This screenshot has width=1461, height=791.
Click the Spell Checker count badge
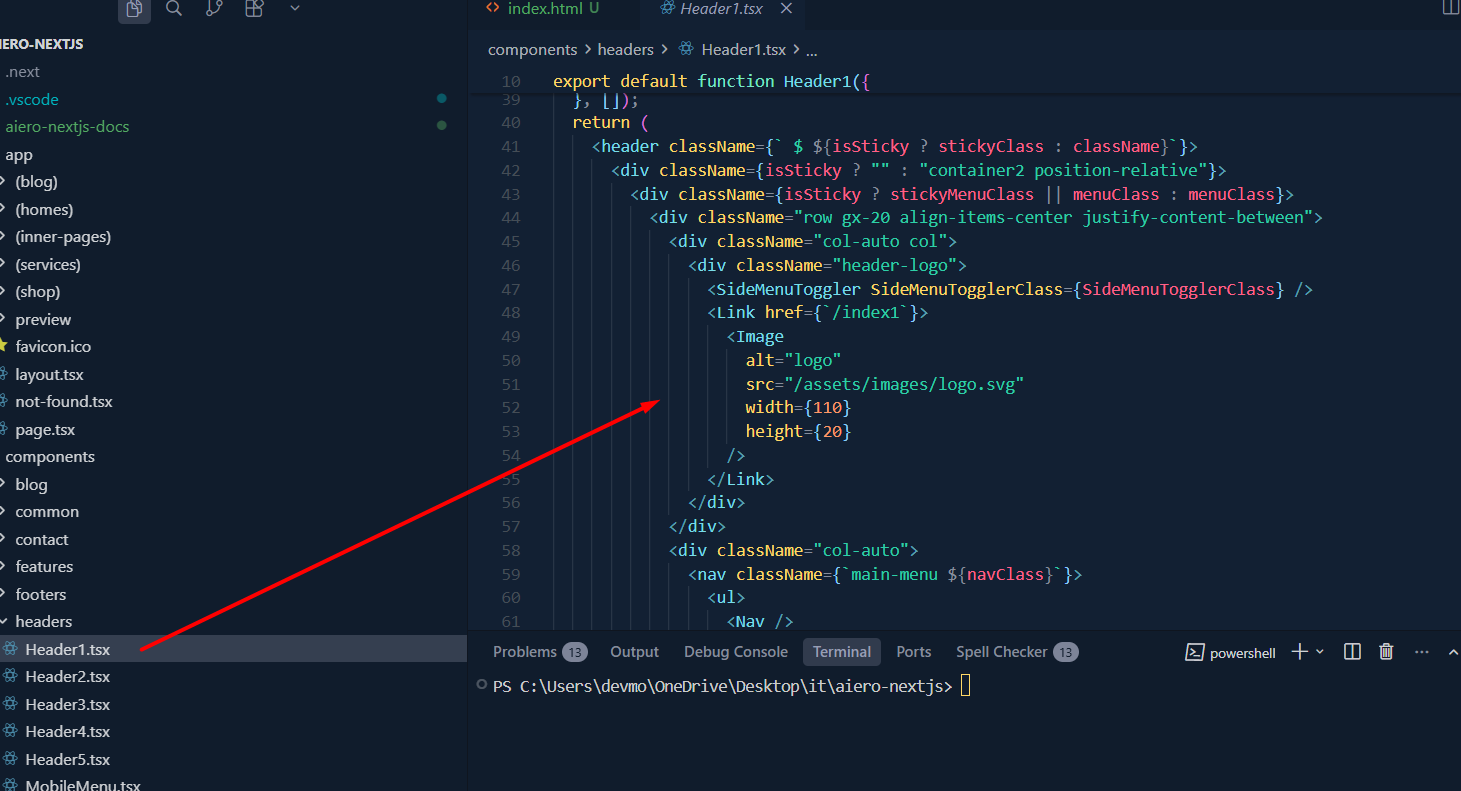pos(1066,653)
